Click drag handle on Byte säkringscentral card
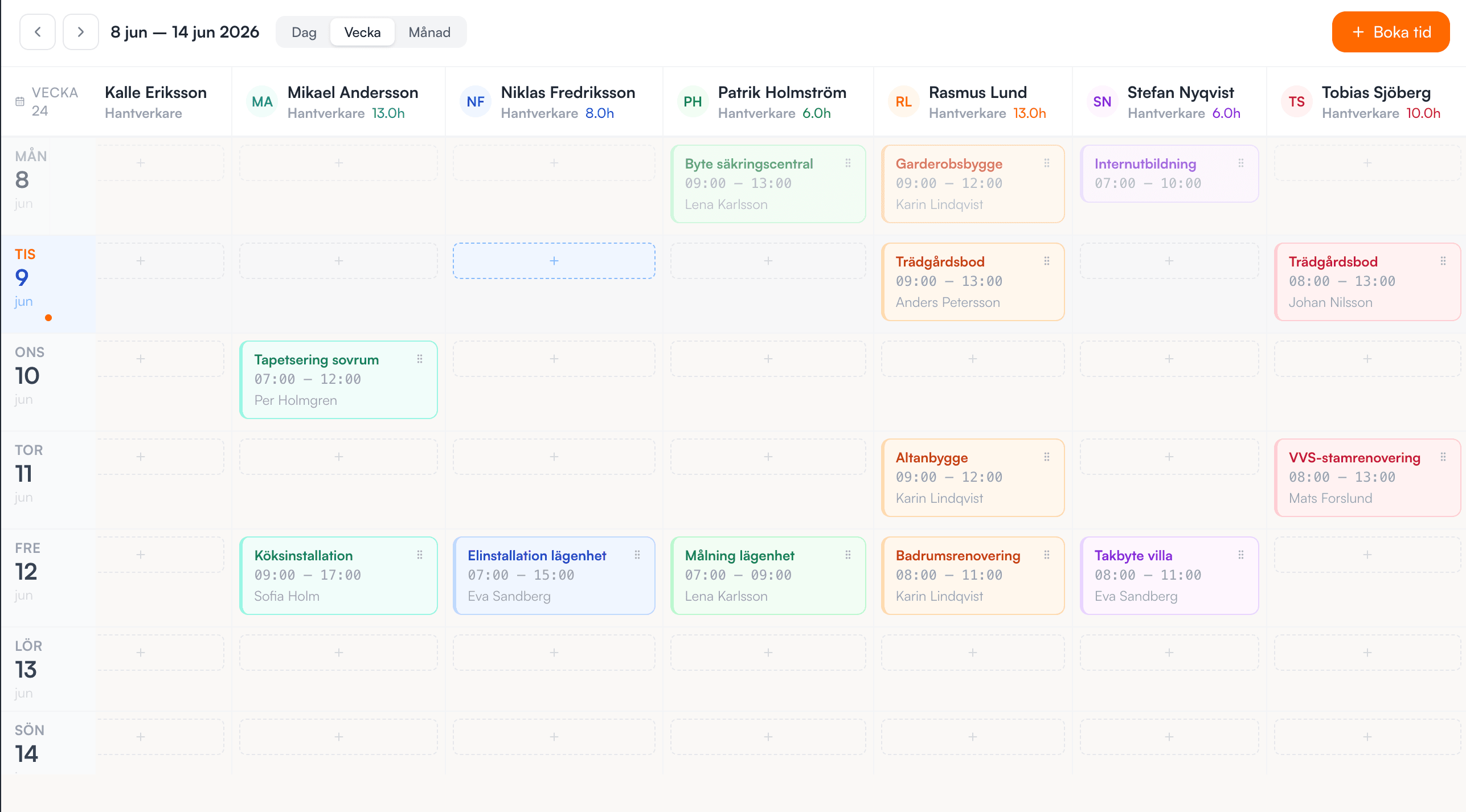 click(x=848, y=163)
